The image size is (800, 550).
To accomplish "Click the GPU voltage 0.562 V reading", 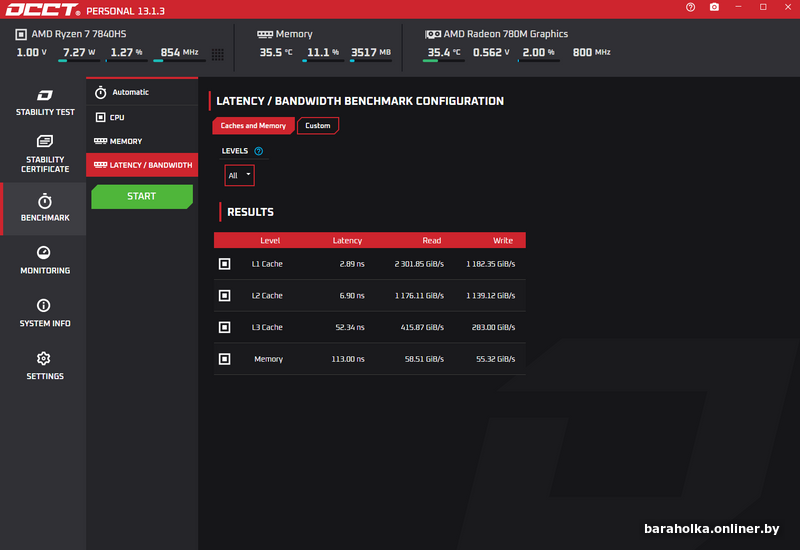I will (491, 52).
